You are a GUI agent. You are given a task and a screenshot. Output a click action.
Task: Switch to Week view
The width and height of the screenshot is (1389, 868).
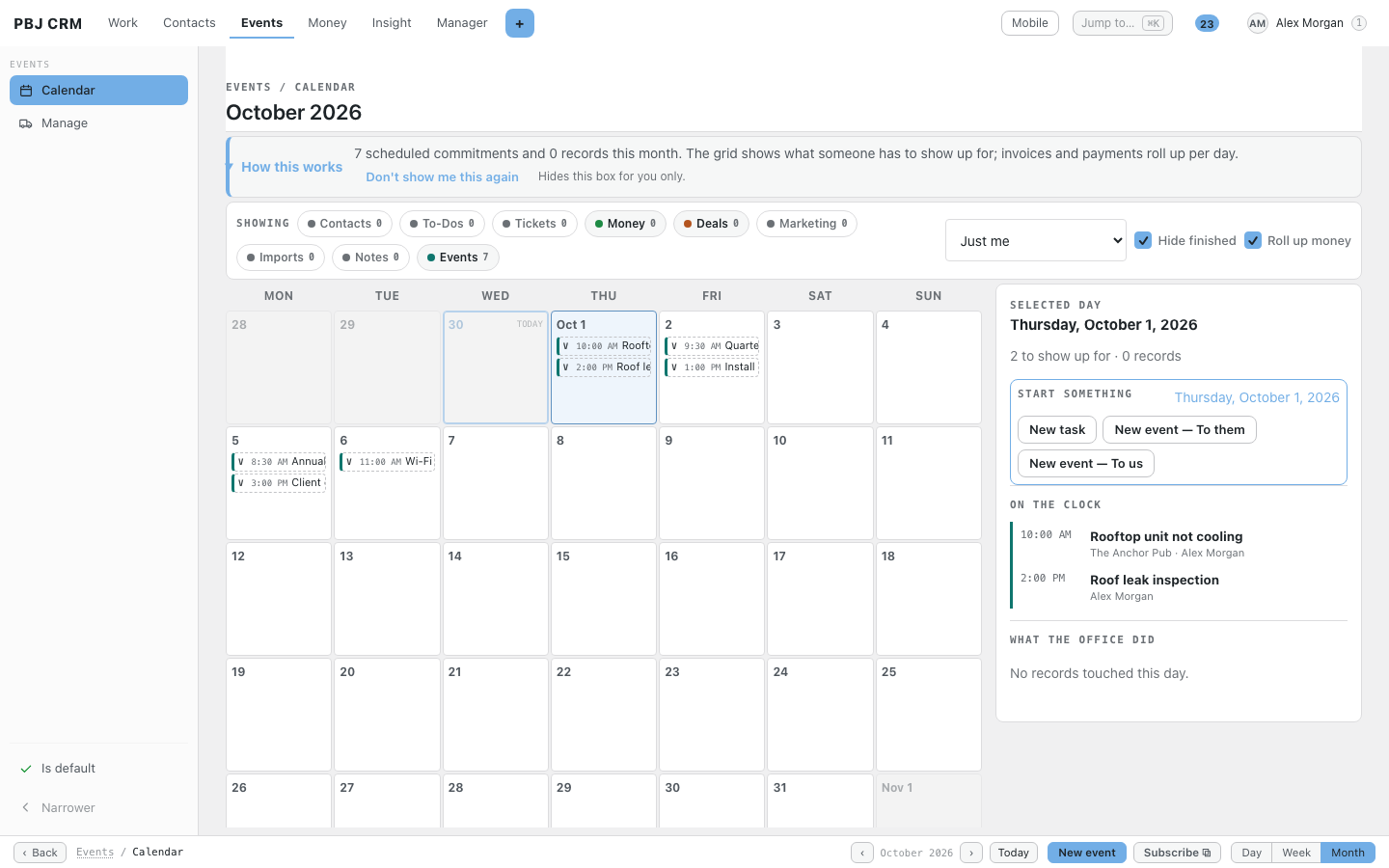[1296, 853]
